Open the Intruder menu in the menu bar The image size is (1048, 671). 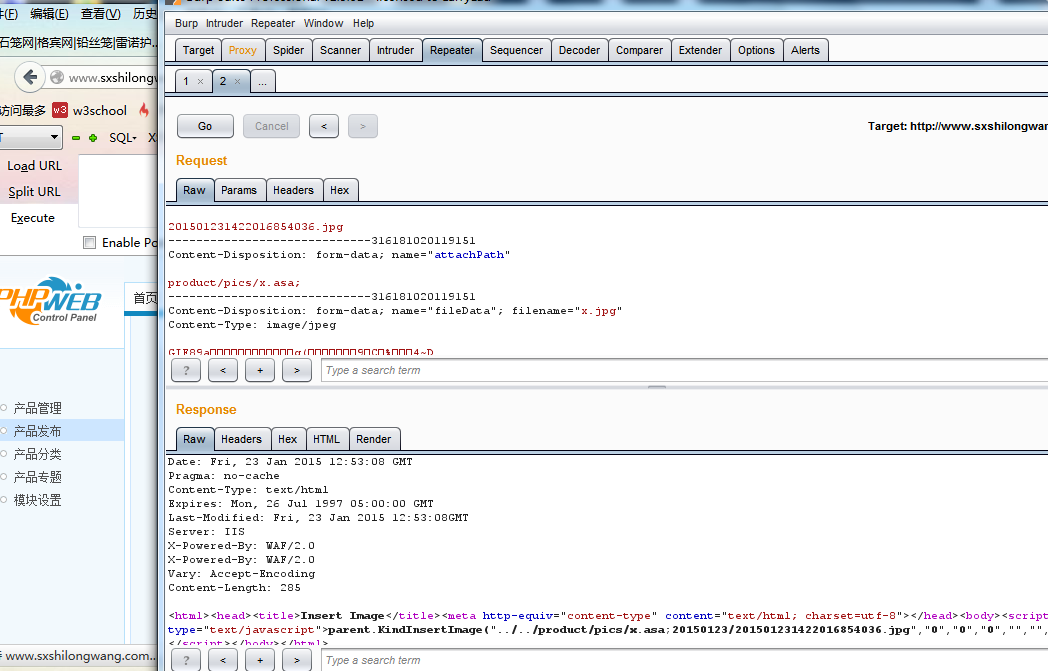(x=225, y=23)
